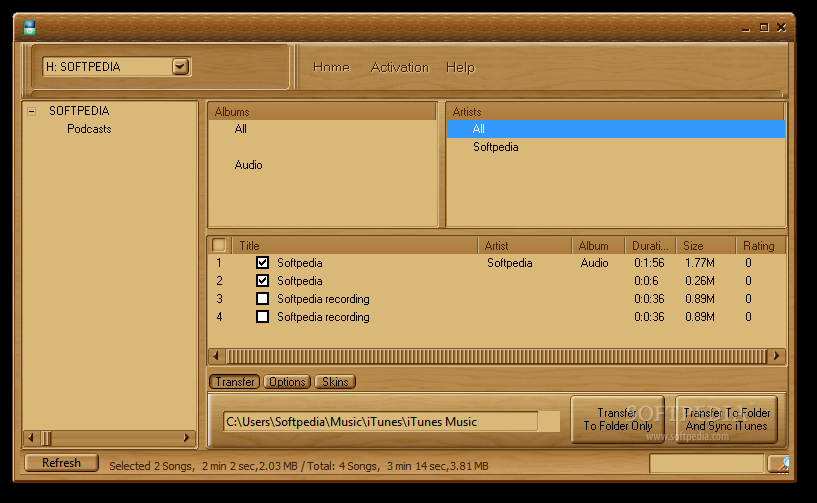Click the magnifier search icon
Image resolution: width=817 pixels, height=503 pixels.
click(x=778, y=463)
